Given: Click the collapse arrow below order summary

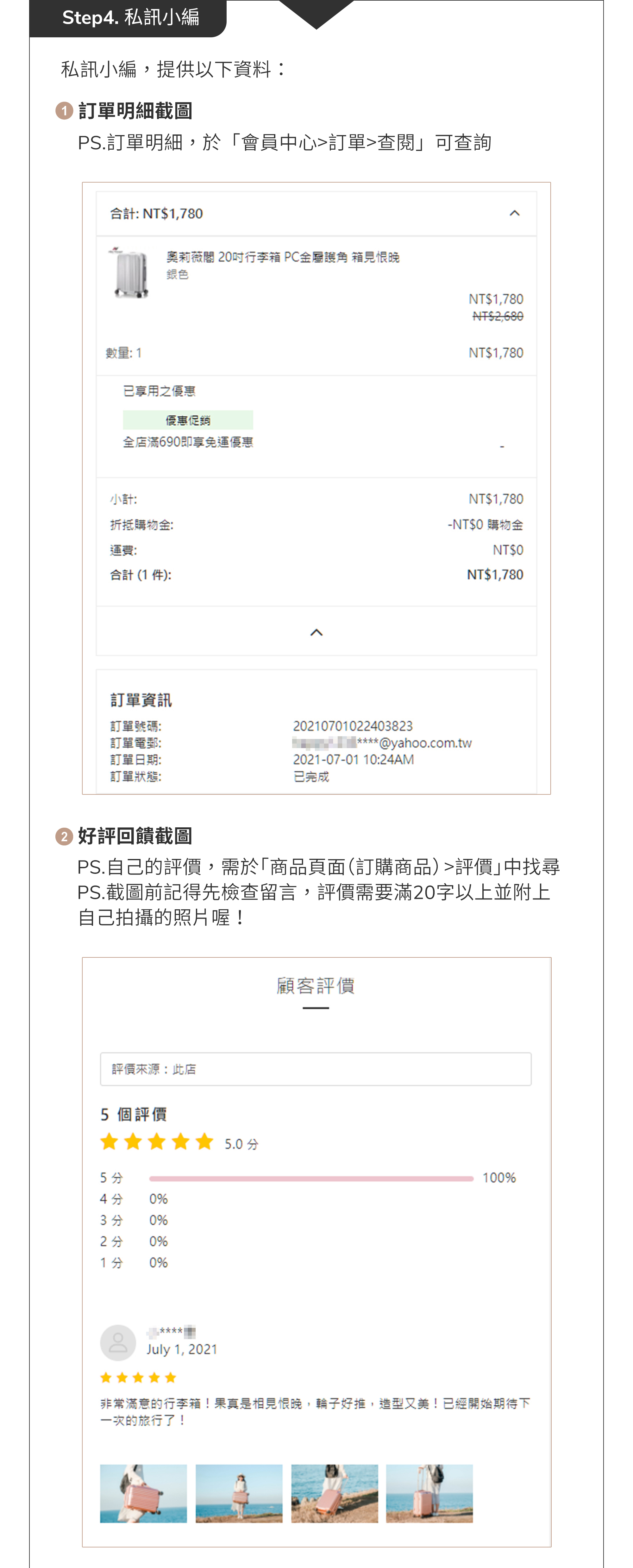Looking at the screenshot, I should pos(316,632).
